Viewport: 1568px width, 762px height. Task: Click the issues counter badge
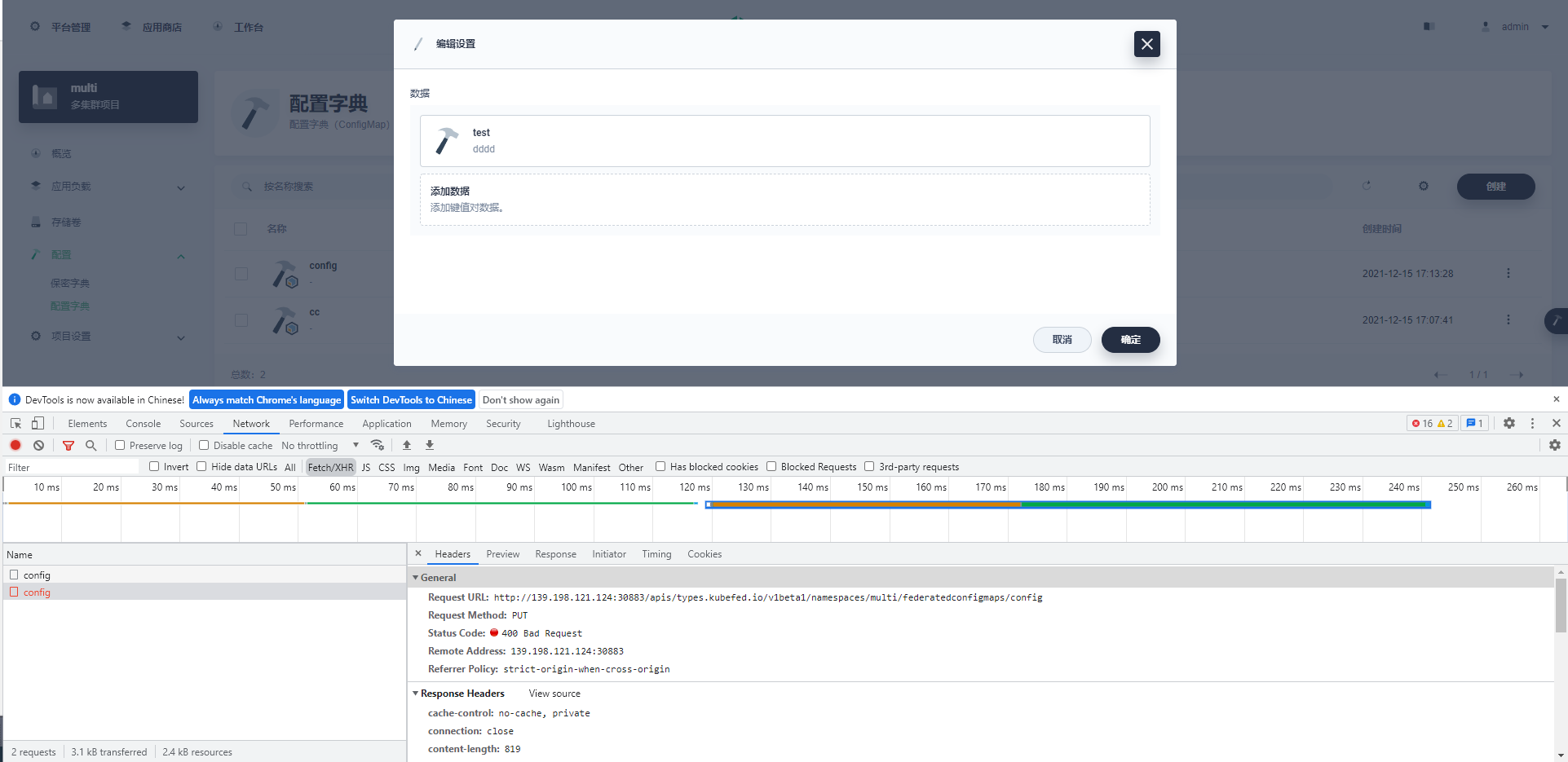coord(1474,423)
